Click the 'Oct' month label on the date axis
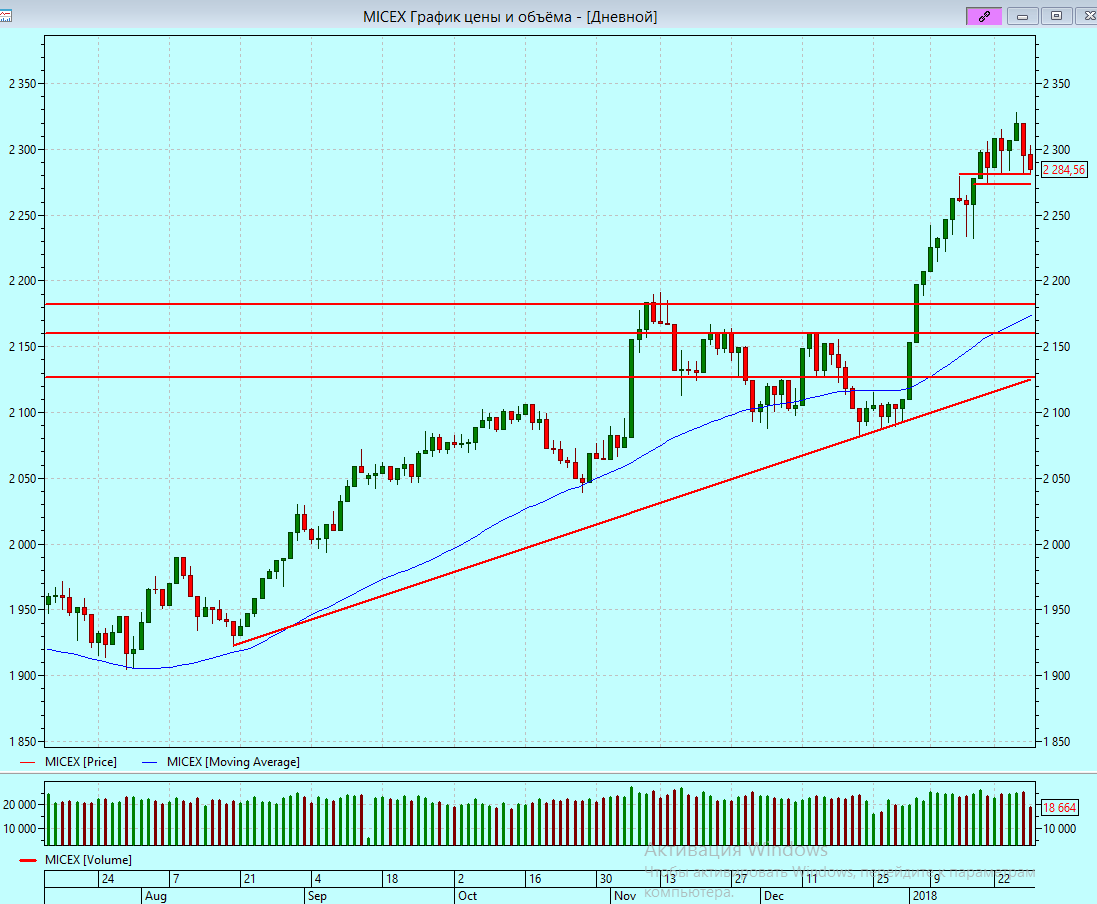This screenshot has width=1097, height=904. (x=467, y=896)
